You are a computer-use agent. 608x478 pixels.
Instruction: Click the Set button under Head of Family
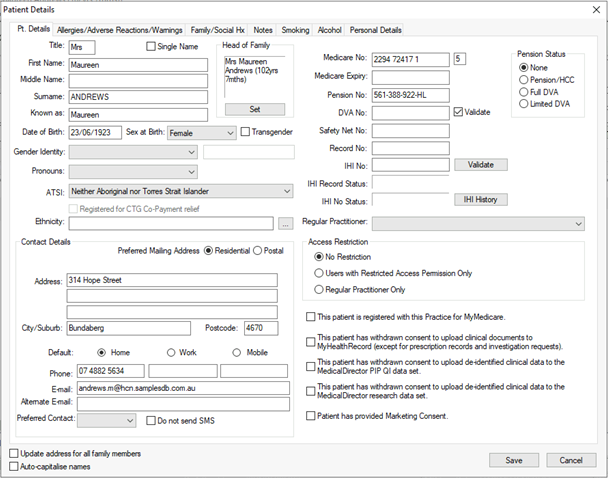tap(255, 109)
